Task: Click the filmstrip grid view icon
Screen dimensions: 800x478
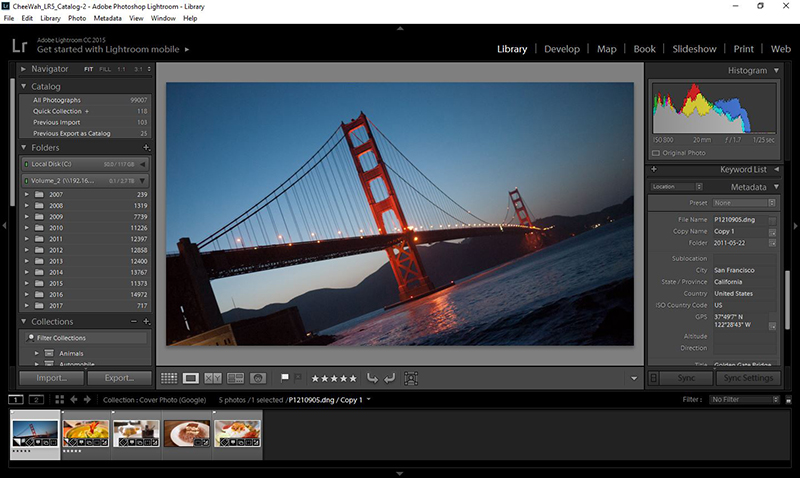Action: [x=59, y=399]
